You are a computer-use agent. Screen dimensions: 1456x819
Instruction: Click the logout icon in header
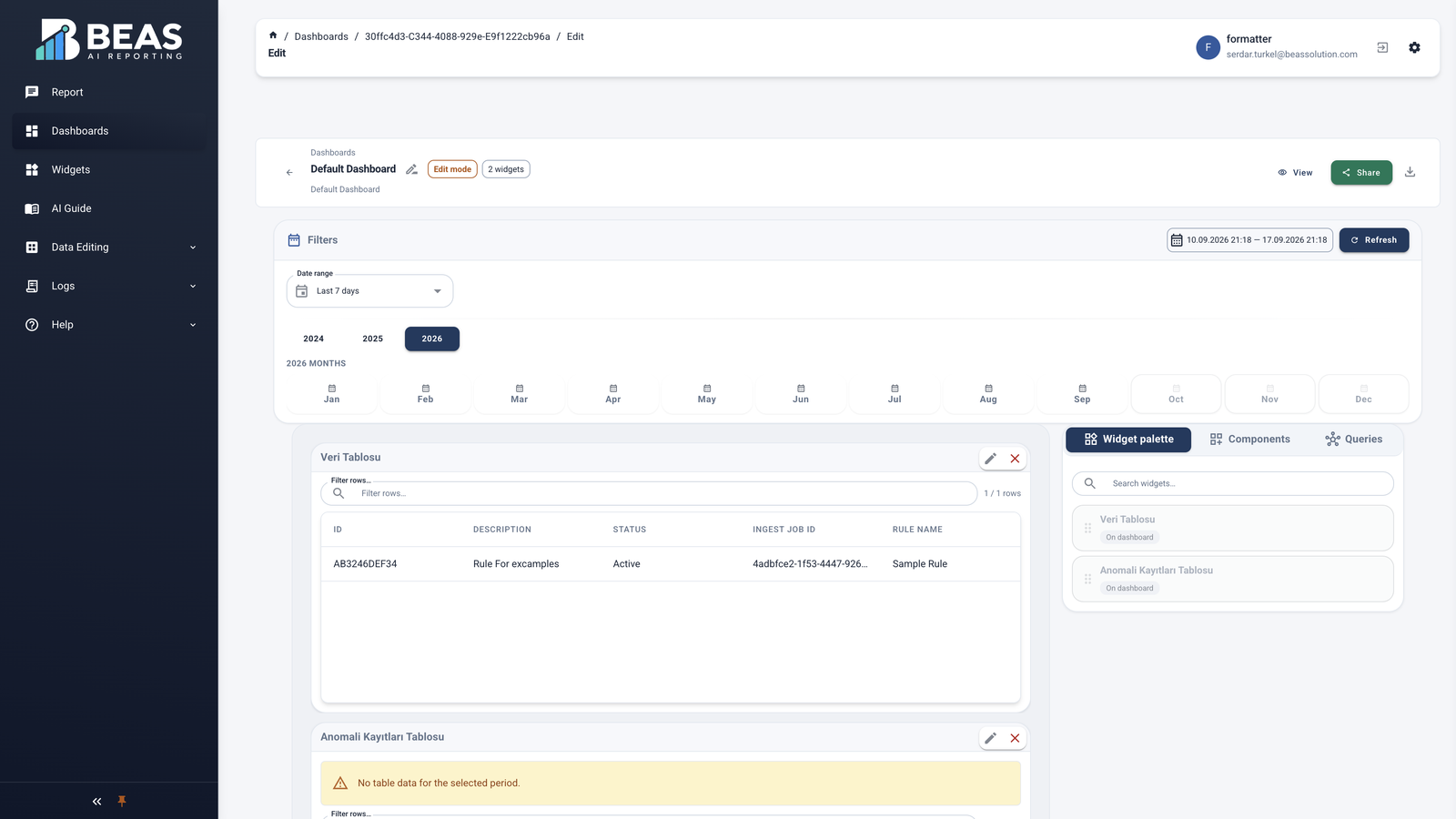(1382, 47)
